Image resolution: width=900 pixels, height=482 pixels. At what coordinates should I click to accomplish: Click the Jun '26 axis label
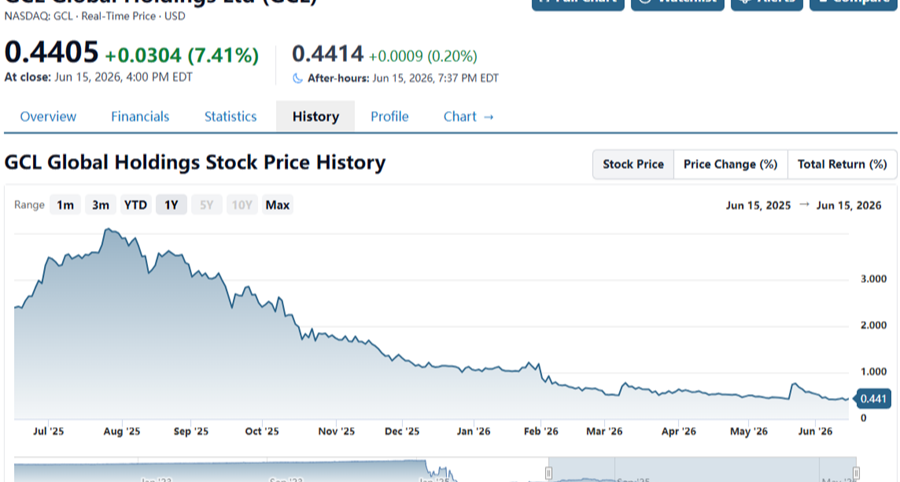[x=815, y=432]
